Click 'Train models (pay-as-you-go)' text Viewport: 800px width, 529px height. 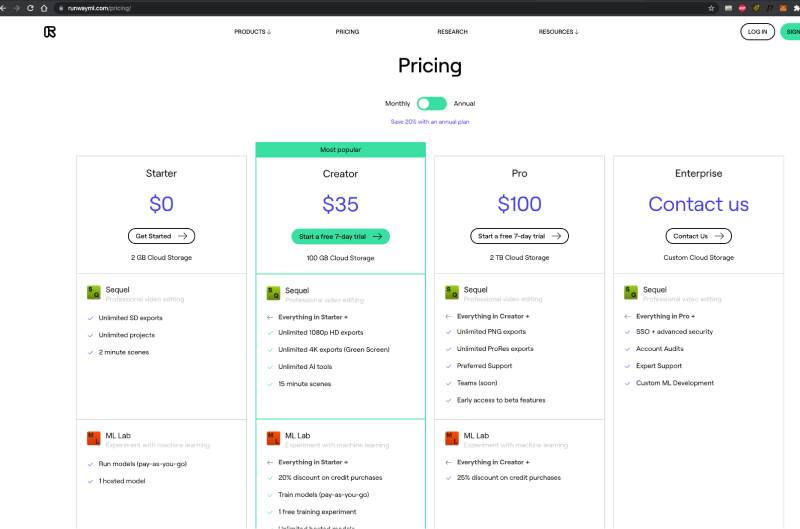(323, 495)
